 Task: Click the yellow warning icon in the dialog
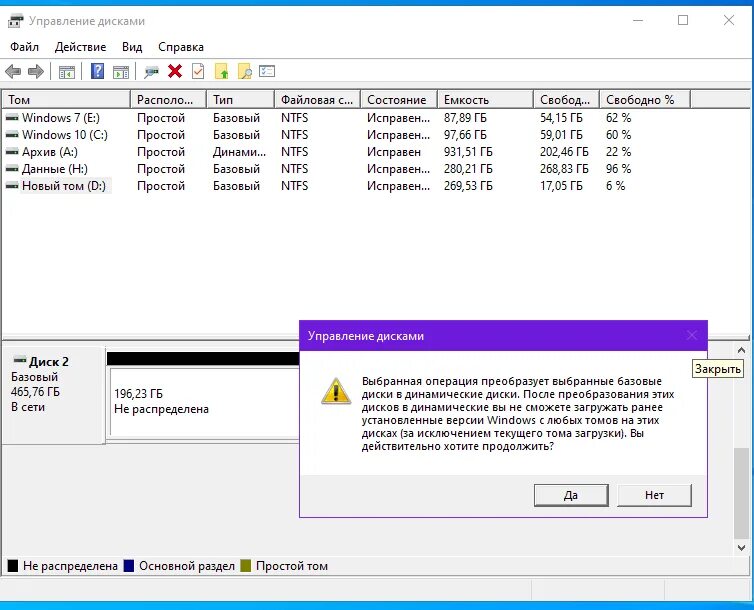pyautogui.click(x=336, y=391)
